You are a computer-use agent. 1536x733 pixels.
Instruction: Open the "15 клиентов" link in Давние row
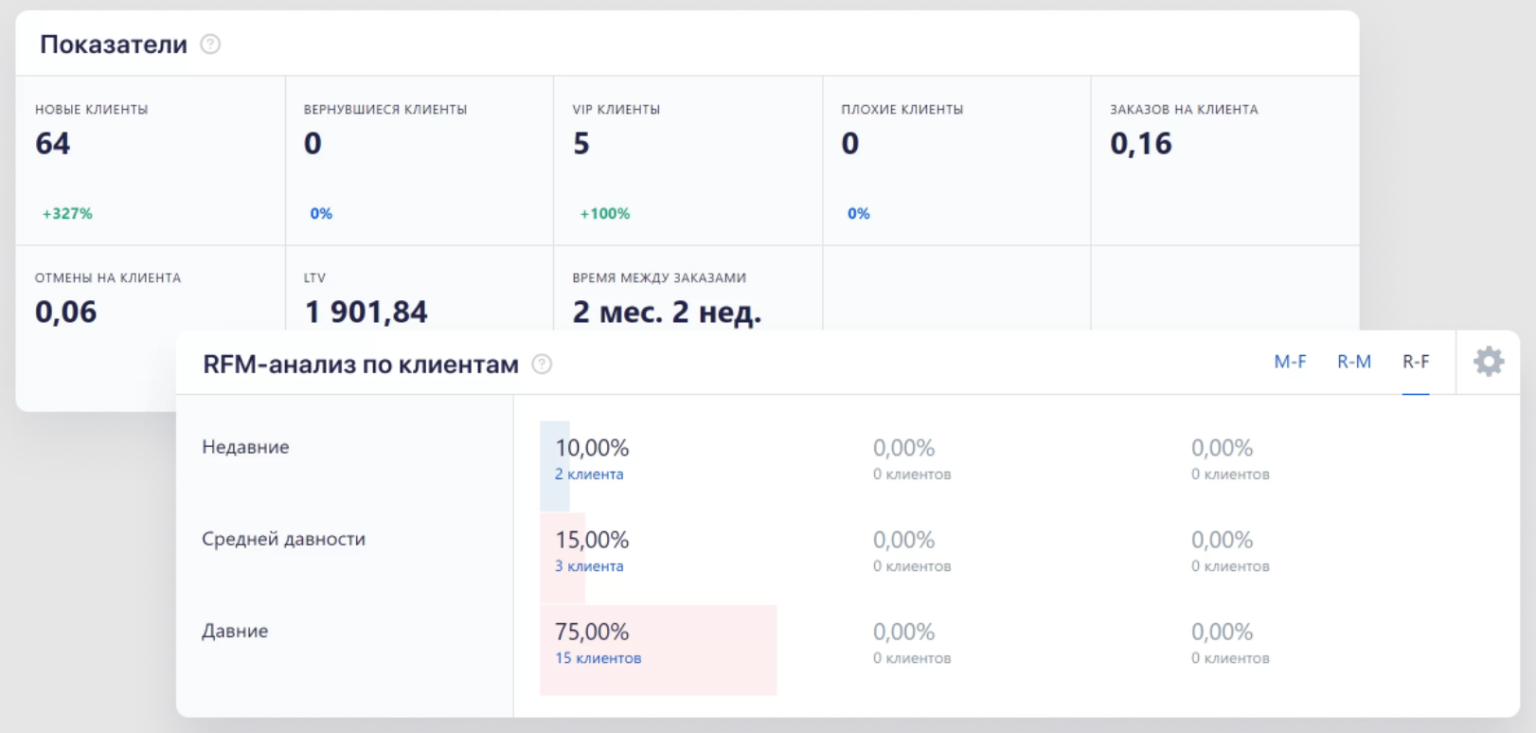(x=598, y=658)
